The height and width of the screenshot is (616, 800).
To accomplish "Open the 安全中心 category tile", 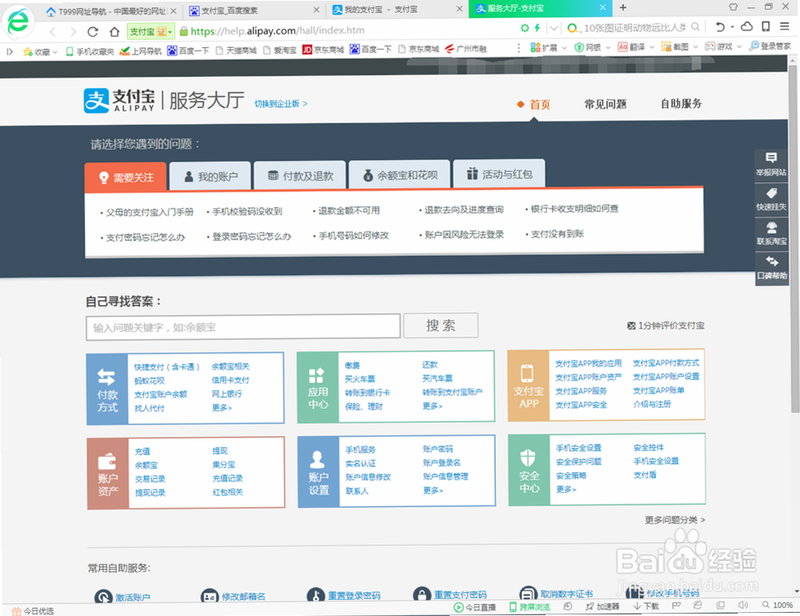I will (x=529, y=471).
